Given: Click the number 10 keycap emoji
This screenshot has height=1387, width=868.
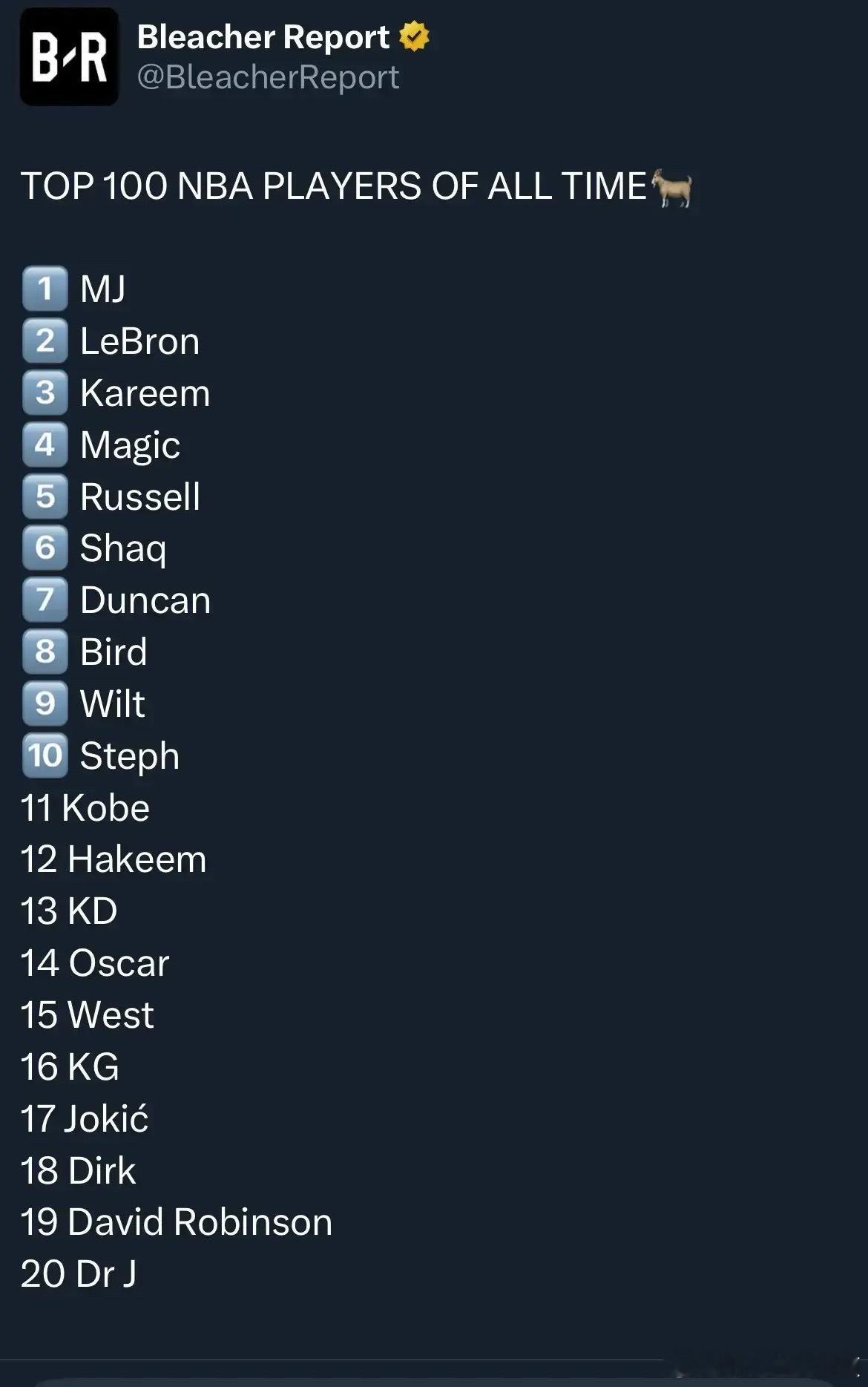Looking at the screenshot, I should [45, 755].
